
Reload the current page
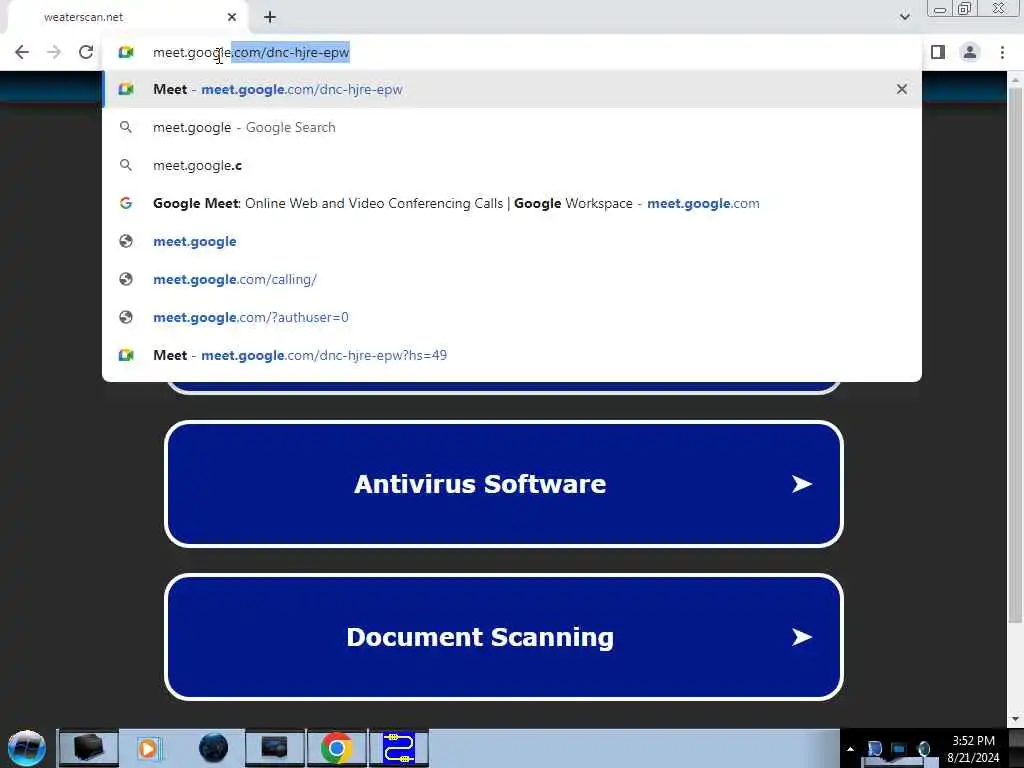(x=86, y=52)
